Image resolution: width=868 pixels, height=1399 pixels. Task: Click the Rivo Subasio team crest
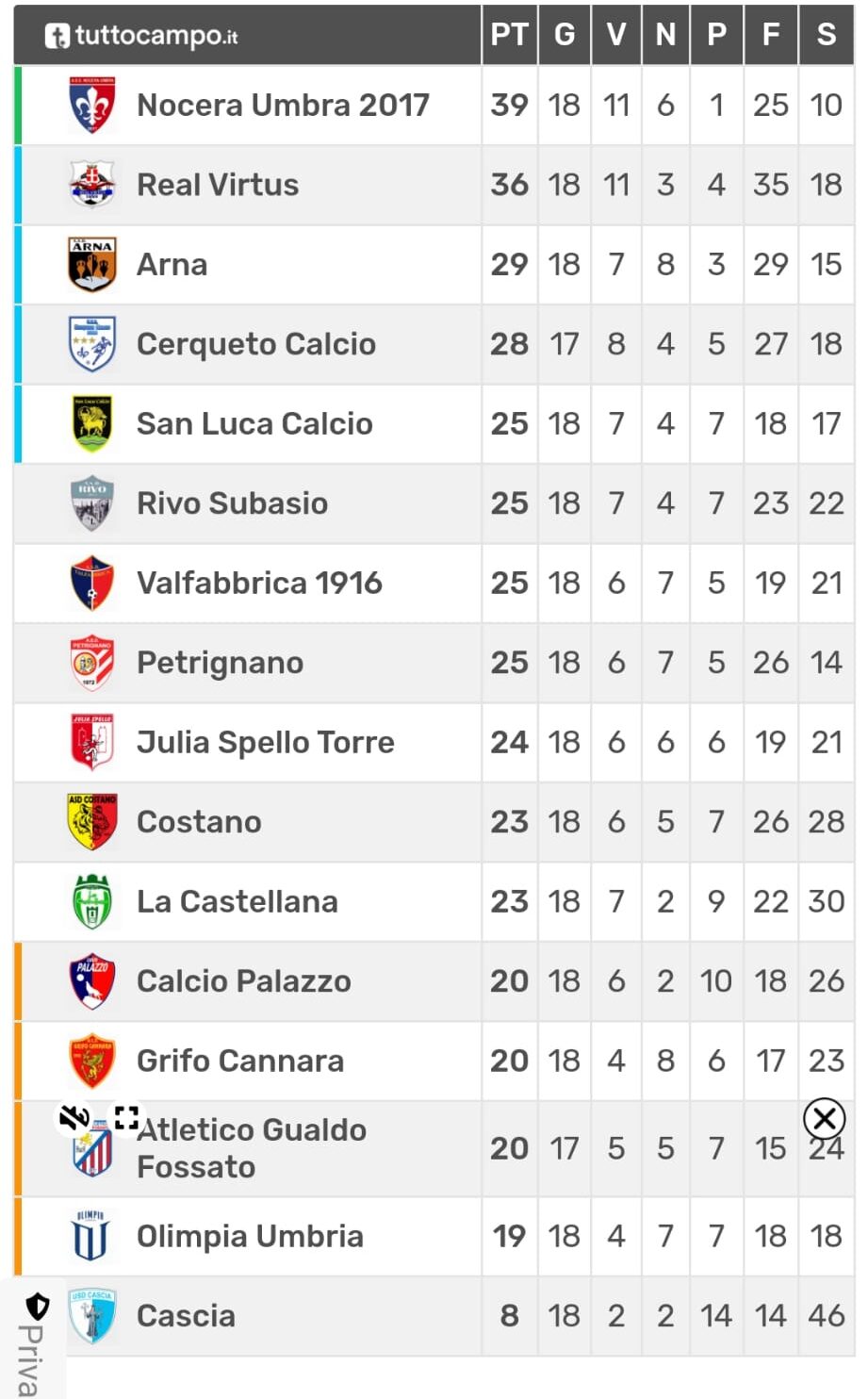(x=92, y=503)
